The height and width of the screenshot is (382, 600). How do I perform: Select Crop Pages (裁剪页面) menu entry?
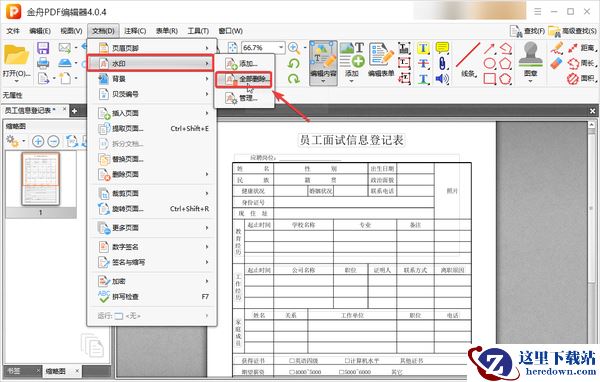click(x=152, y=194)
